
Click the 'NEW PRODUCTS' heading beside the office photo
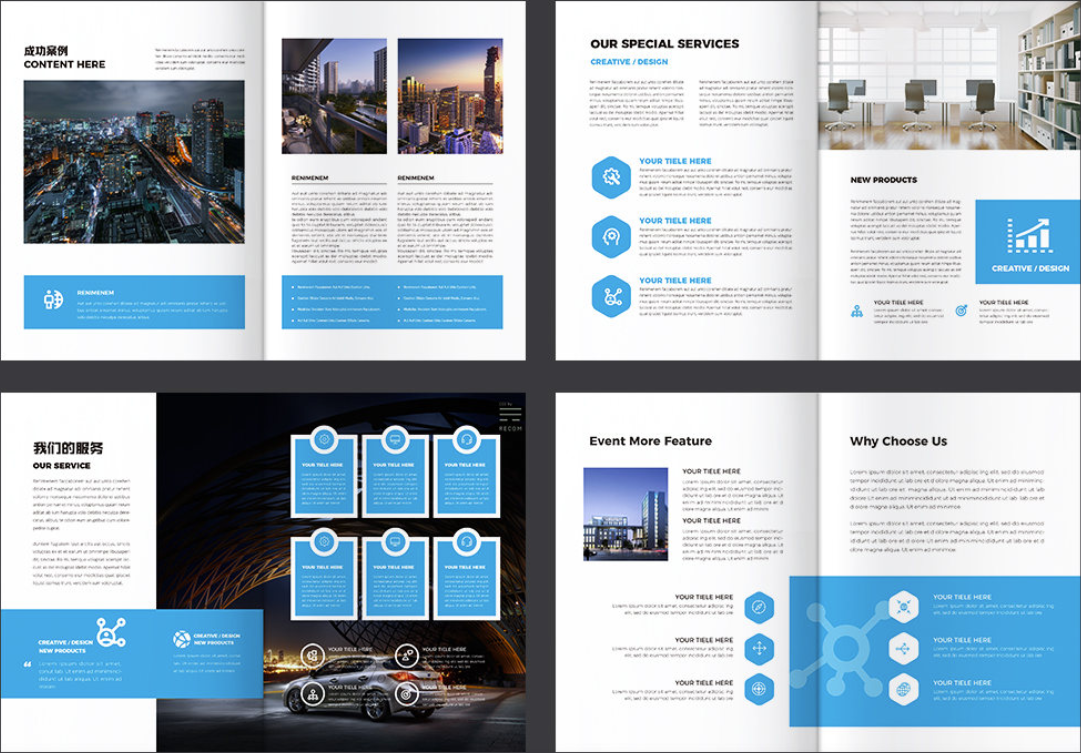pos(883,179)
